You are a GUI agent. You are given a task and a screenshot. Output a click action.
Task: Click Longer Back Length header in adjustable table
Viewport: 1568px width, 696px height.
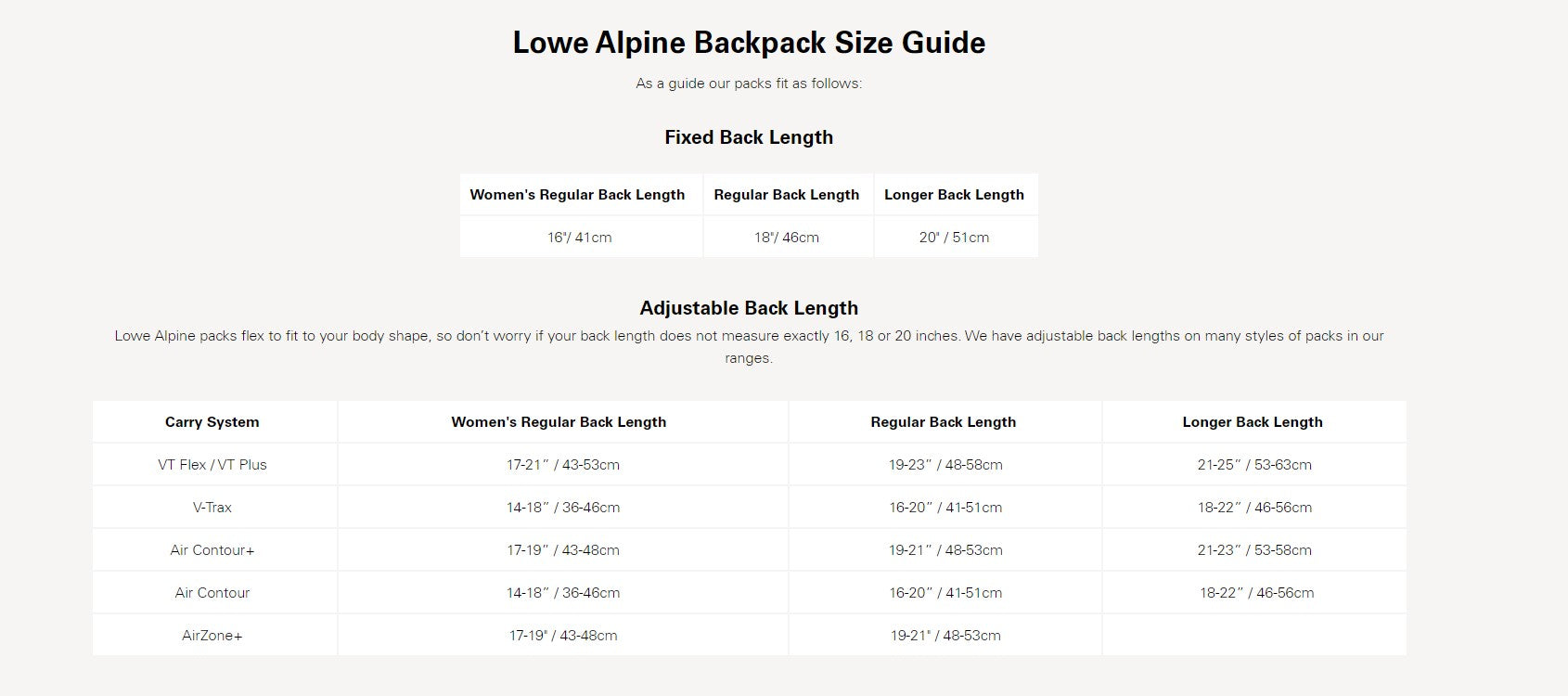coord(1253,422)
